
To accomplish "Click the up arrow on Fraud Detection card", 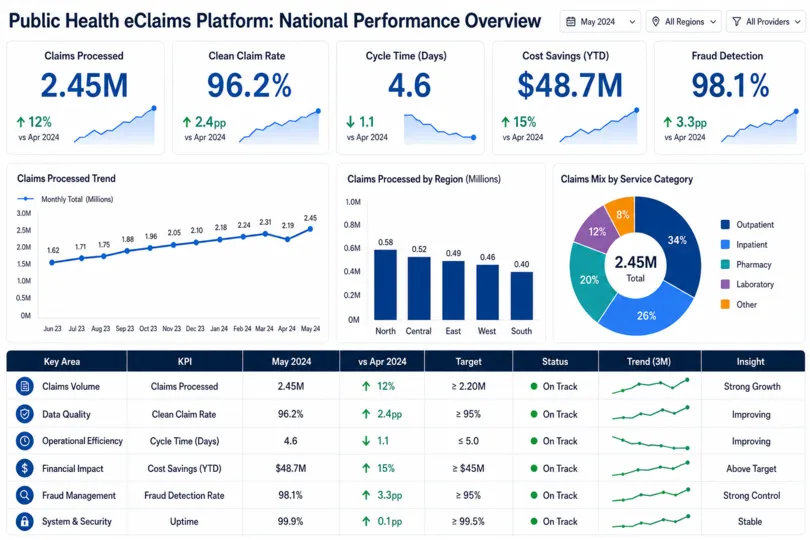I will (668, 122).
